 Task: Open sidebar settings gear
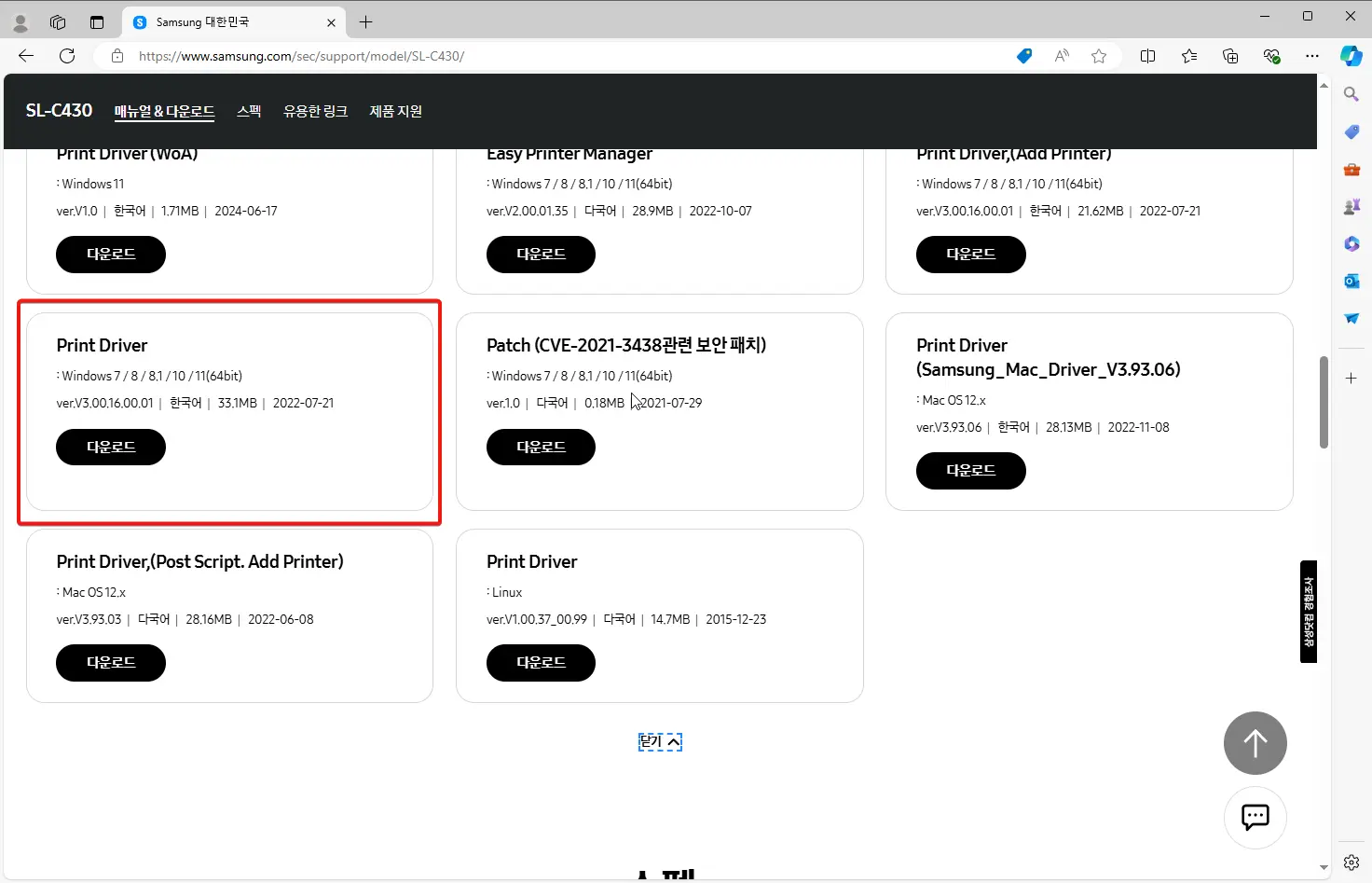(x=1351, y=862)
